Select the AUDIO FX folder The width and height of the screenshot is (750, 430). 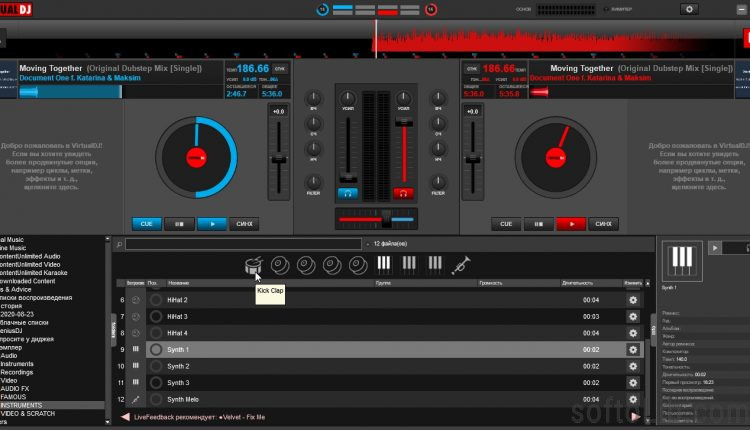pyautogui.click(x=14, y=388)
